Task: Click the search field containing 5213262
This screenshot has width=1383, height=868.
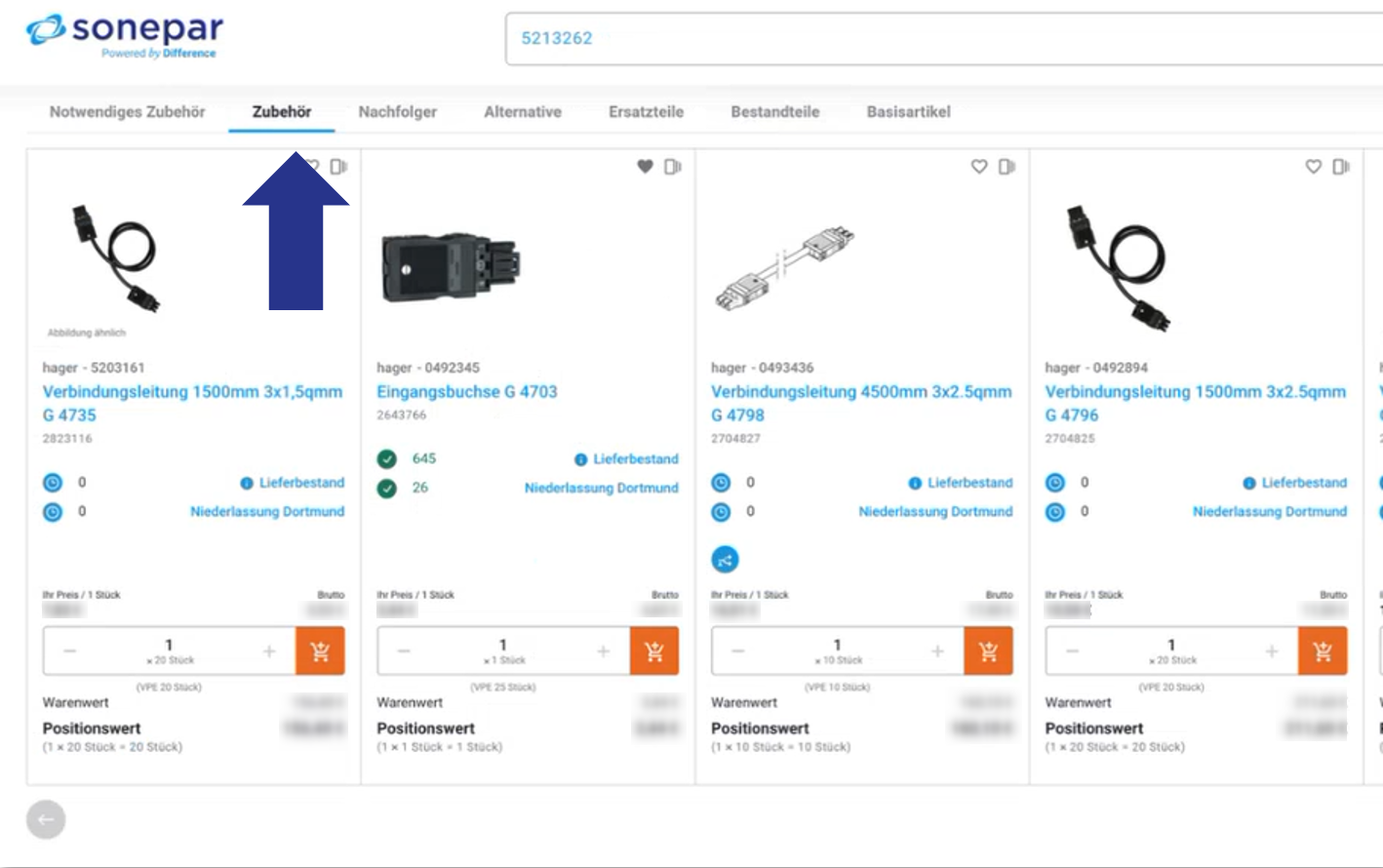Action: (x=943, y=39)
